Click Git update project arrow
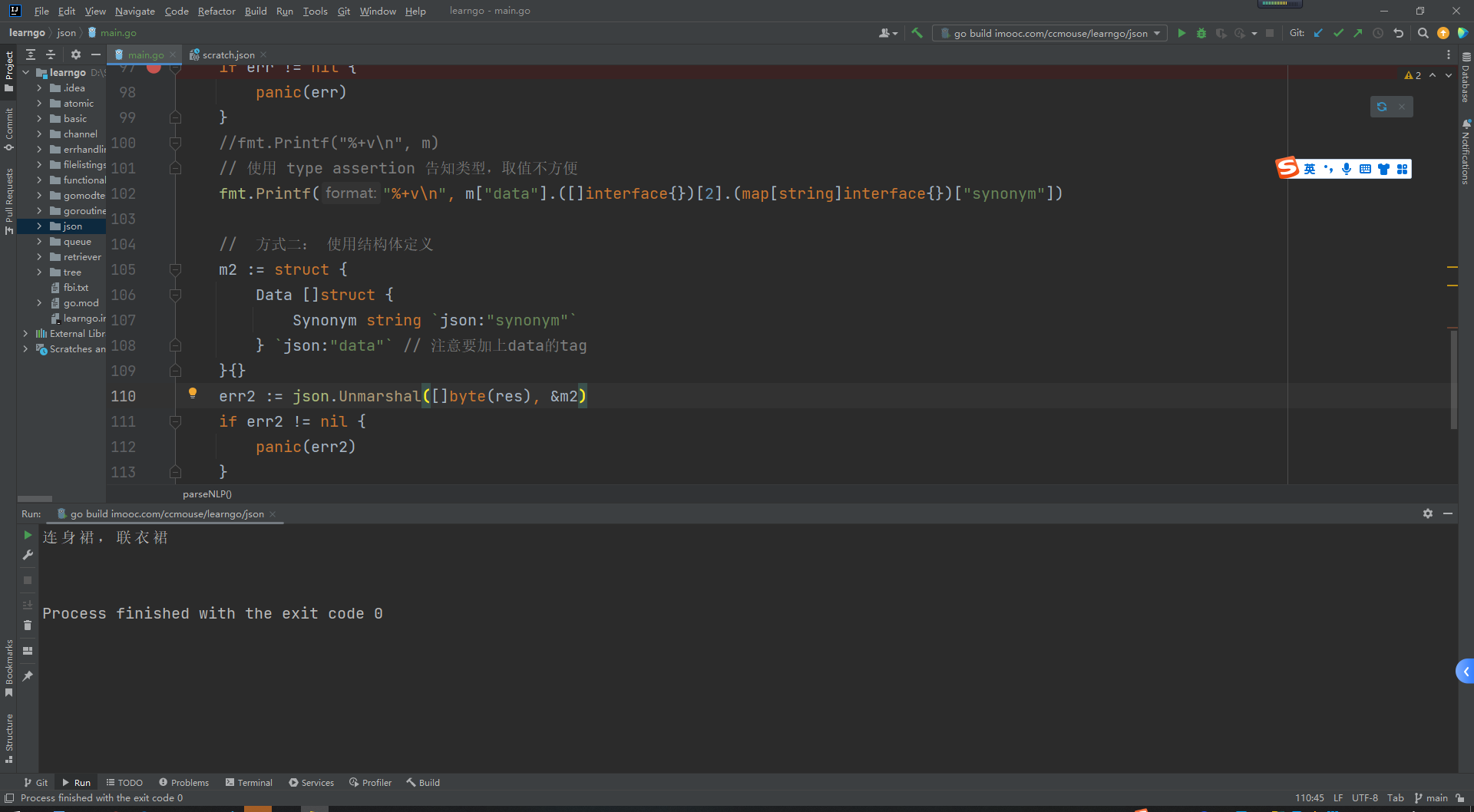Image resolution: width=1474 pixels, height=812 pixels. [1318, 33]
